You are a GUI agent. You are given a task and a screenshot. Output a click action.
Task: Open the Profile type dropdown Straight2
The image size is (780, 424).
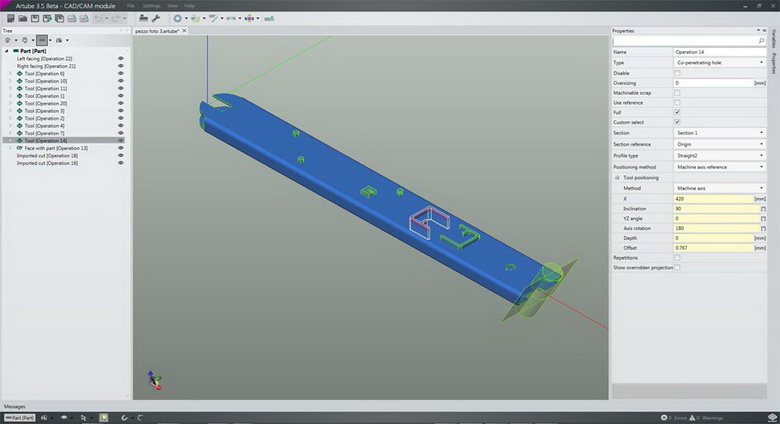(x=720, y=156)
